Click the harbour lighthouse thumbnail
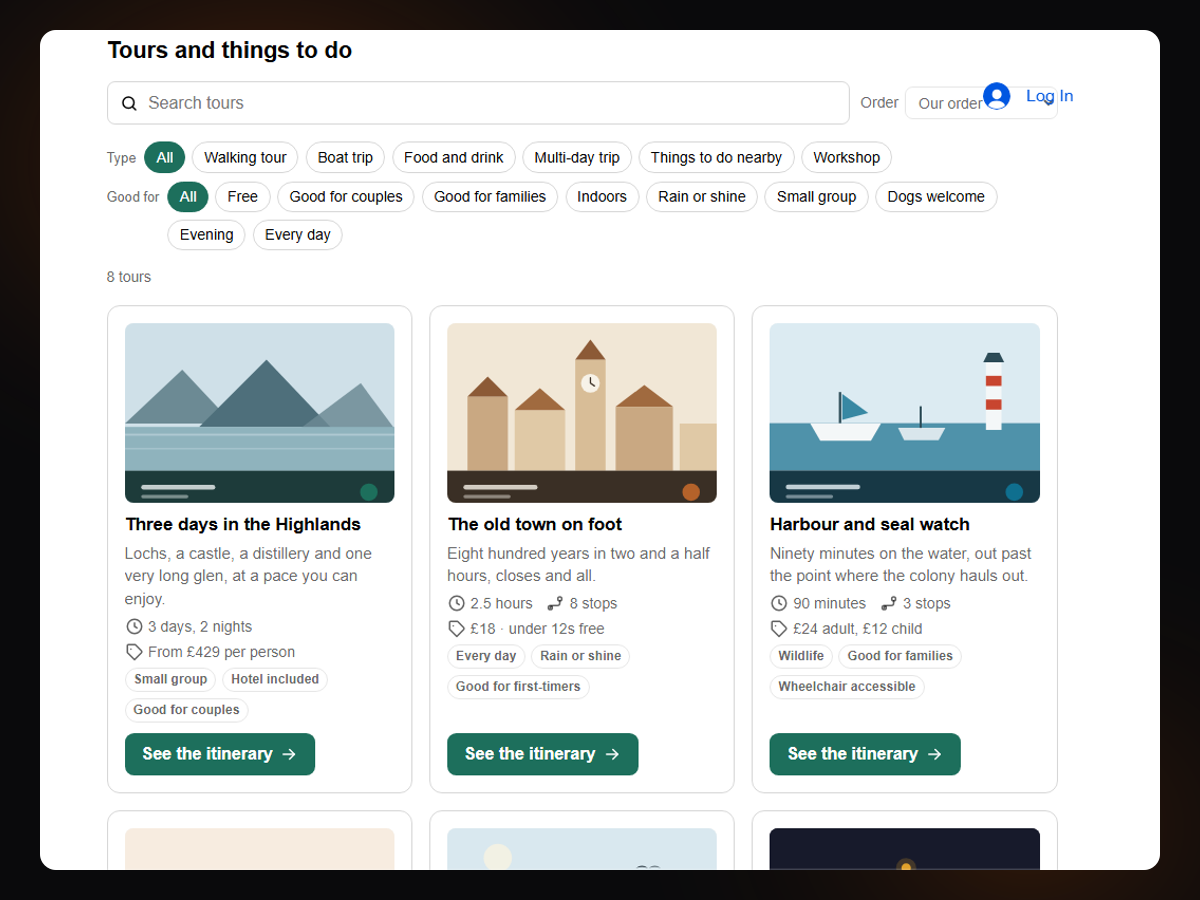The width and height of the screenshot is (1200, 900). coord(905,412)
